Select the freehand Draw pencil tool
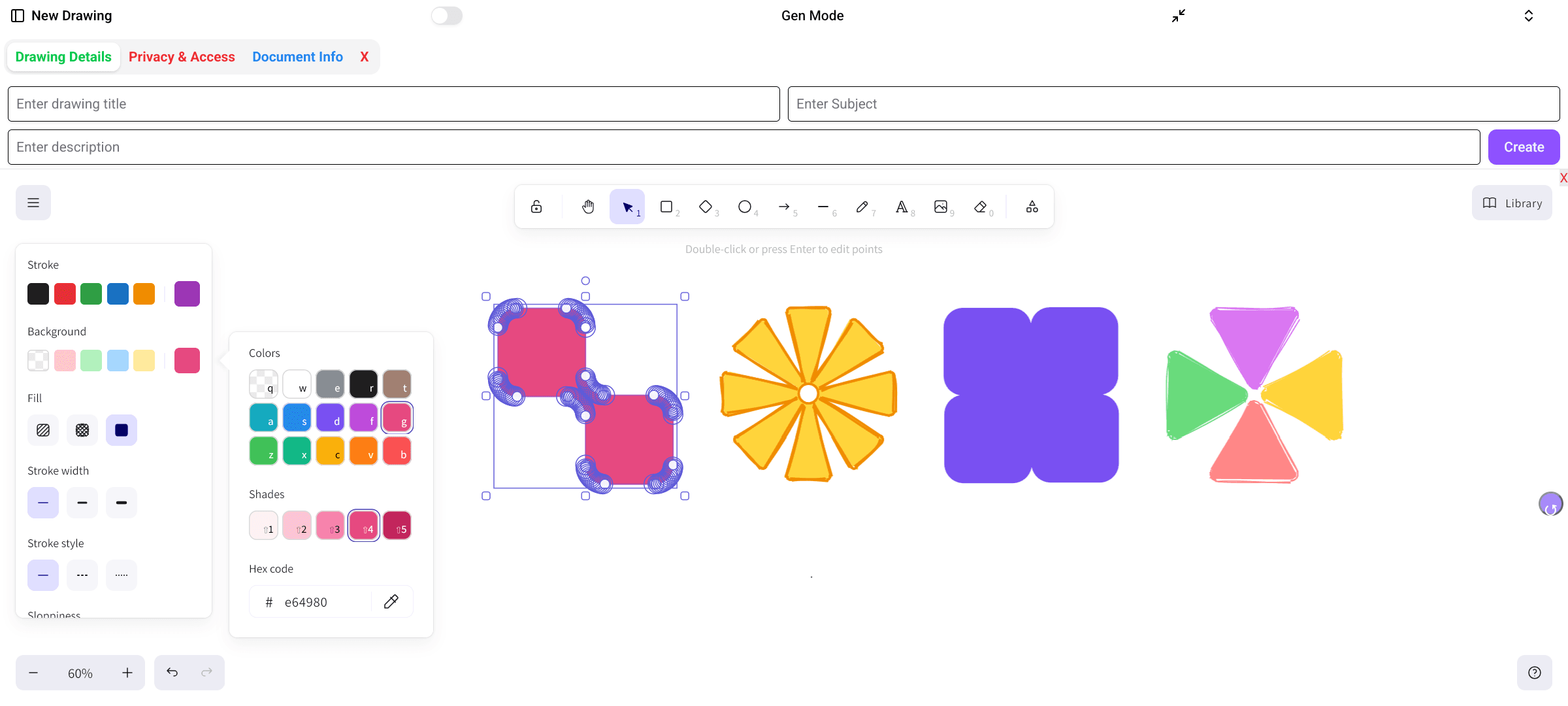Image resolution: width=1568 pixels, height=706 pixels. [862, 207]
